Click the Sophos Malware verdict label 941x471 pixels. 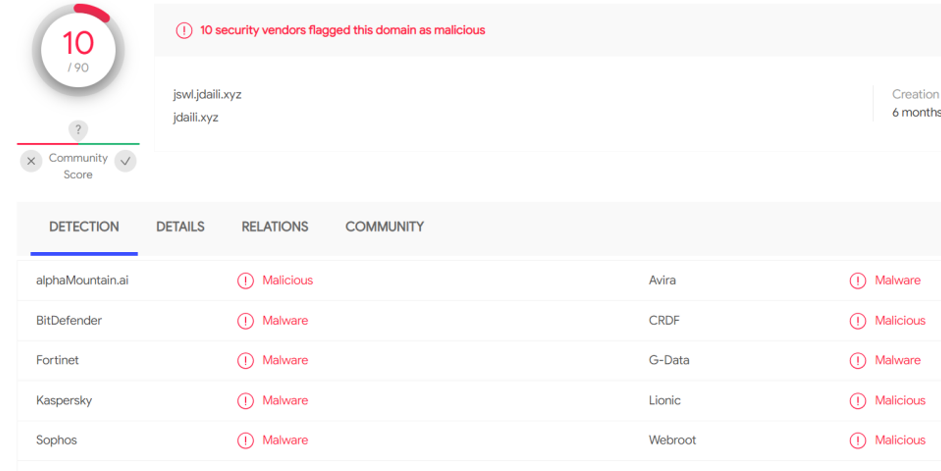(x=285, y=440)
